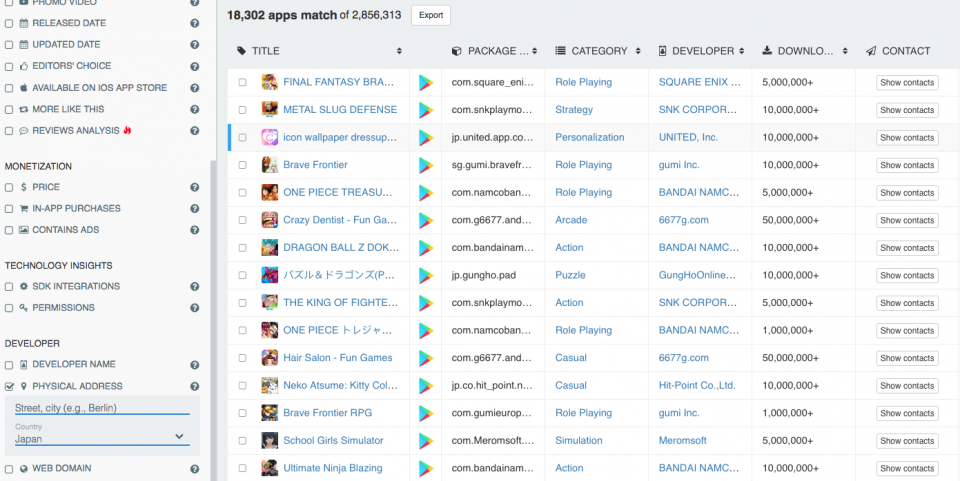Open help icon for Web Domain
The image size is (960, 481).
click(195, 469)
